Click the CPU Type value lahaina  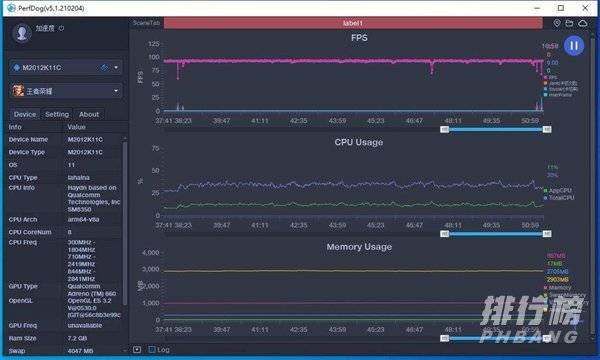78,178
